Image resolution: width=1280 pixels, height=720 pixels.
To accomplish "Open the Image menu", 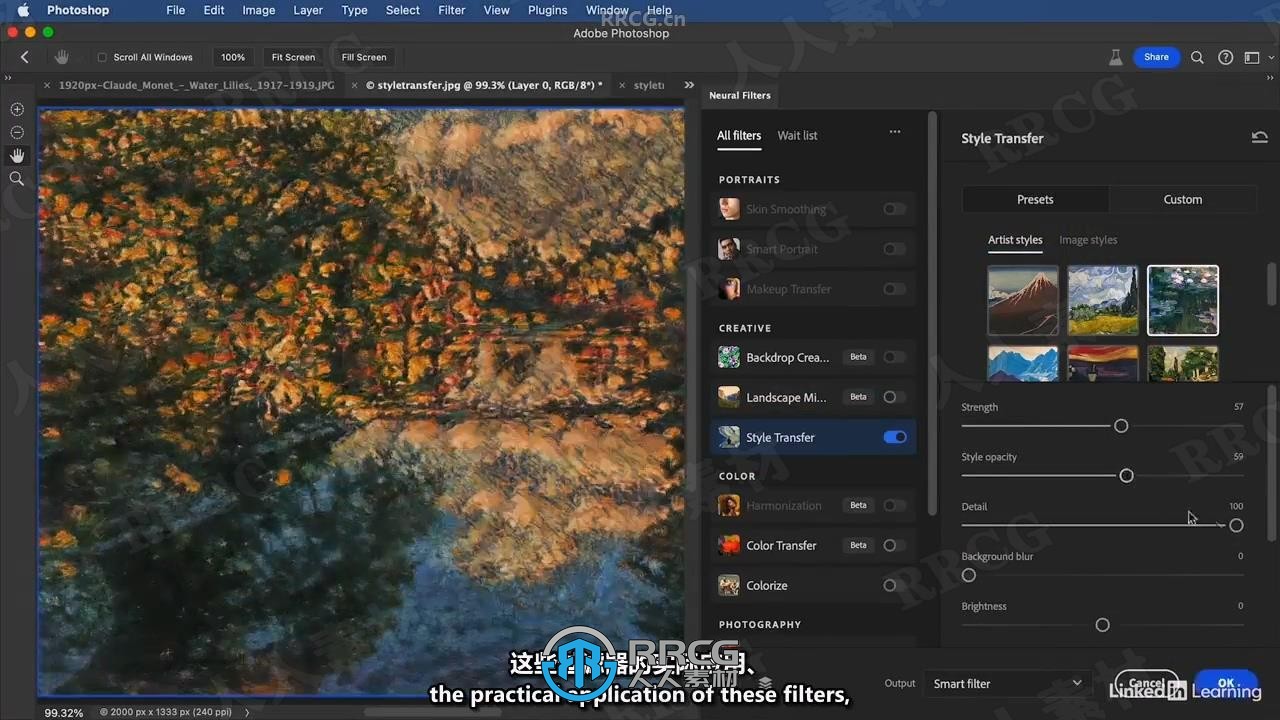I will (x=259, y=10).
